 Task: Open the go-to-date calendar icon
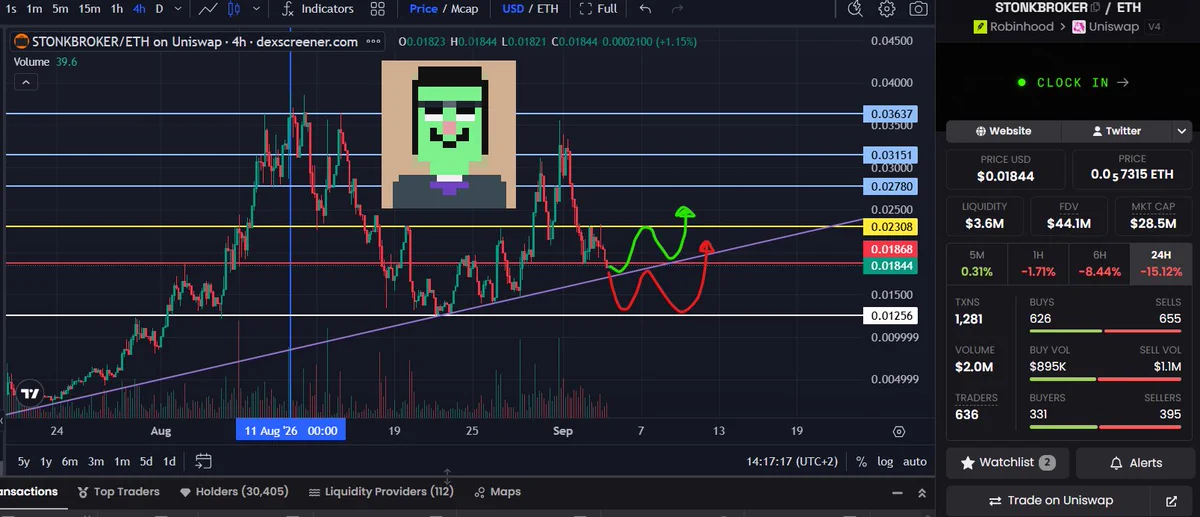point(204,462)
